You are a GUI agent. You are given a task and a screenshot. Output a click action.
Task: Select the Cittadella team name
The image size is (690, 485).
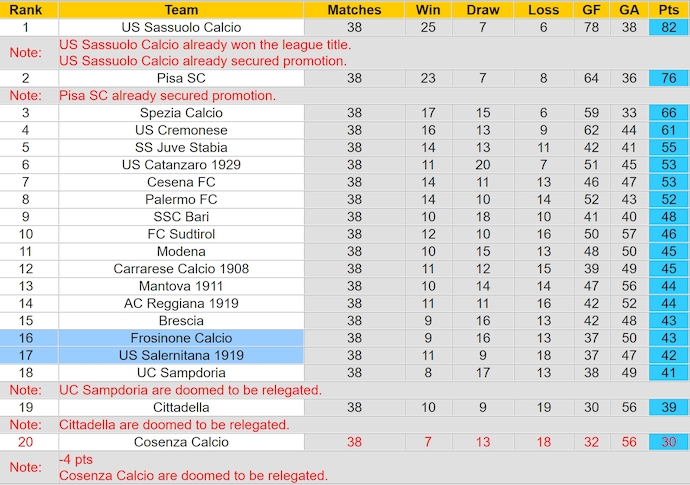pyautogui.click(x=181, y=407)
